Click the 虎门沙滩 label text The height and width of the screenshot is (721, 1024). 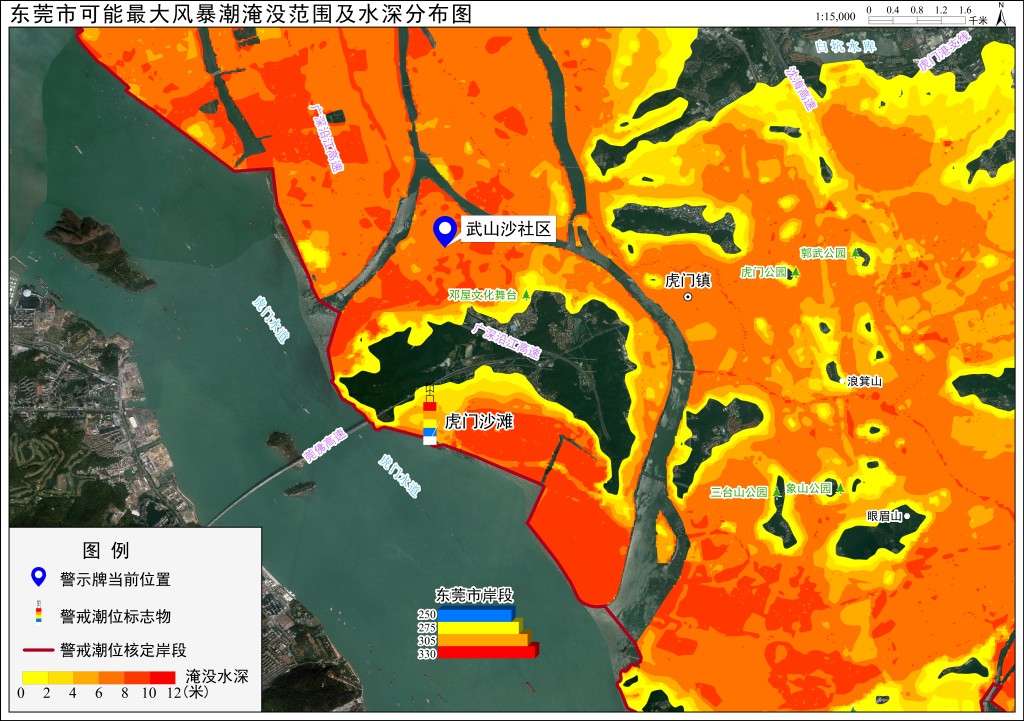479,422
